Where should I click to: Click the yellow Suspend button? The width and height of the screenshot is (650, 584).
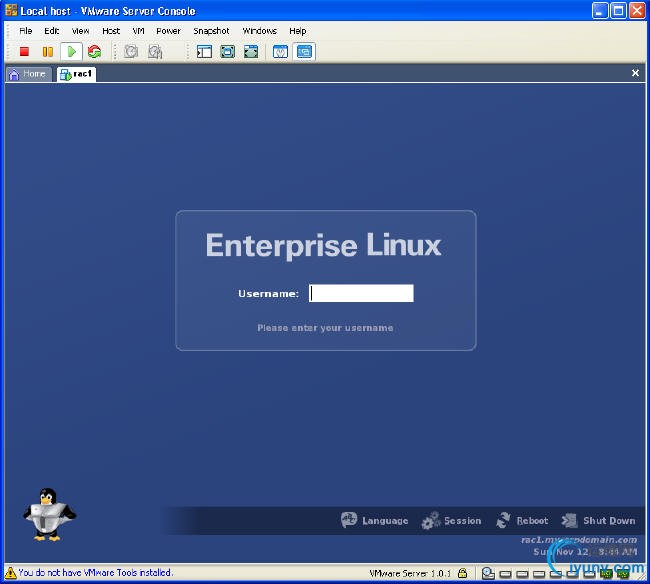pos(48,52)
